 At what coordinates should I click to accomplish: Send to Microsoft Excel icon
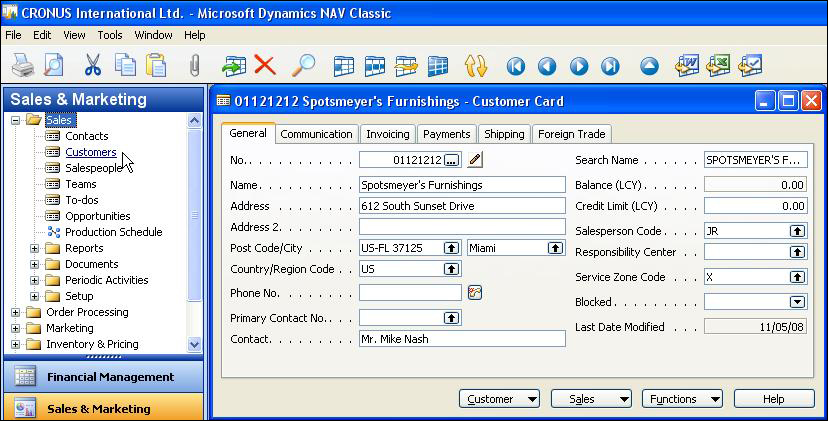[719, 66]
